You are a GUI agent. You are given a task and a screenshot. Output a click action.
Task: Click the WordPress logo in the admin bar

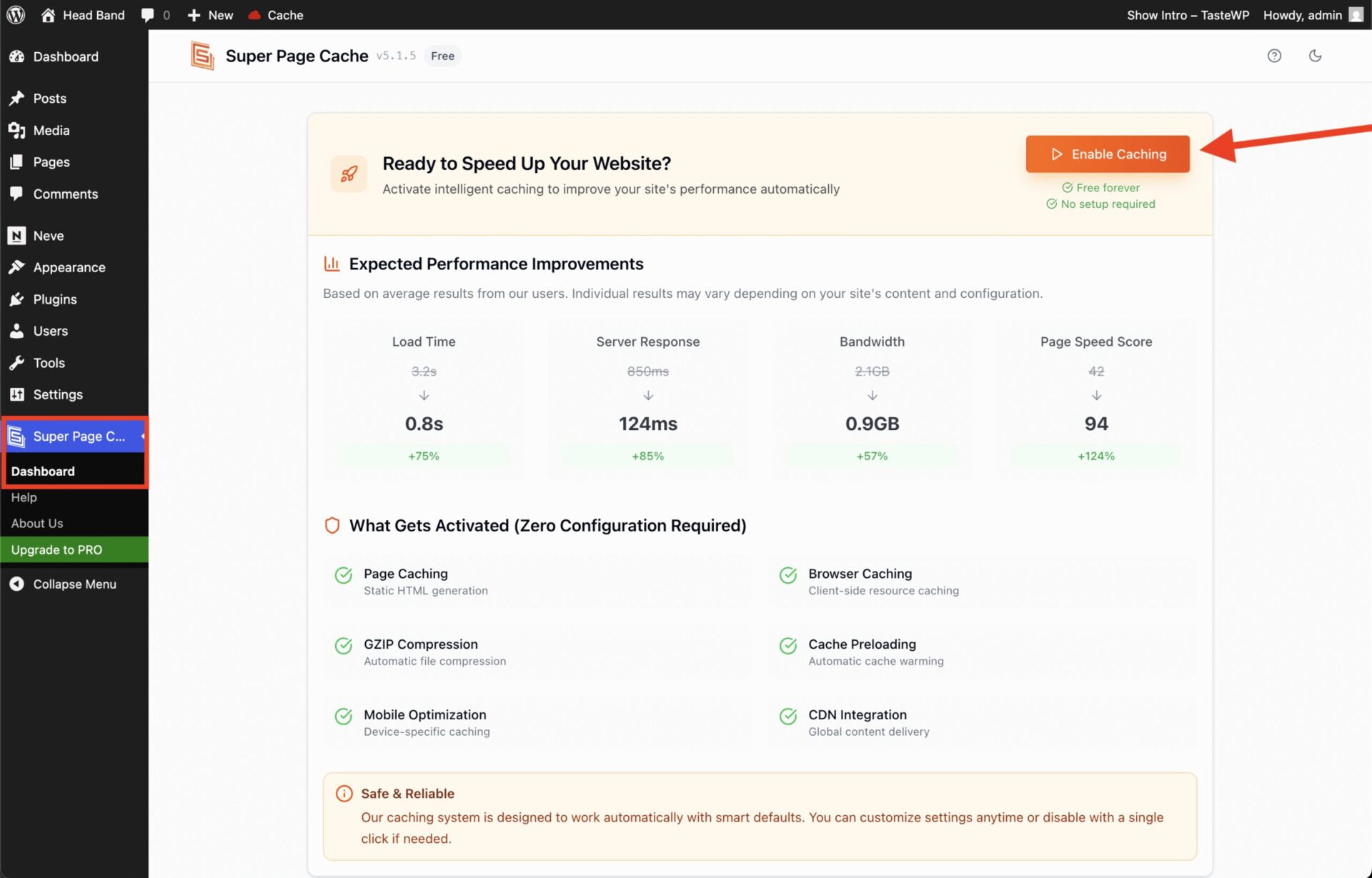point(15,14)
